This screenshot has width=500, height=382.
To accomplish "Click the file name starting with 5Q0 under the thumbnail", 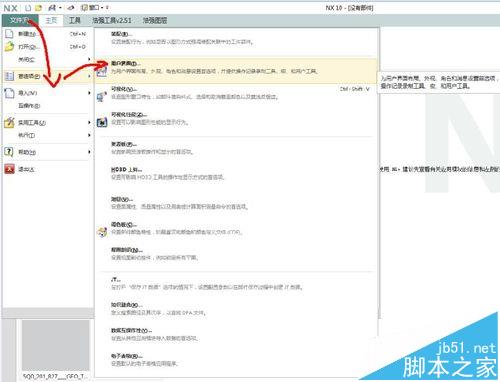I will point(56,376).
